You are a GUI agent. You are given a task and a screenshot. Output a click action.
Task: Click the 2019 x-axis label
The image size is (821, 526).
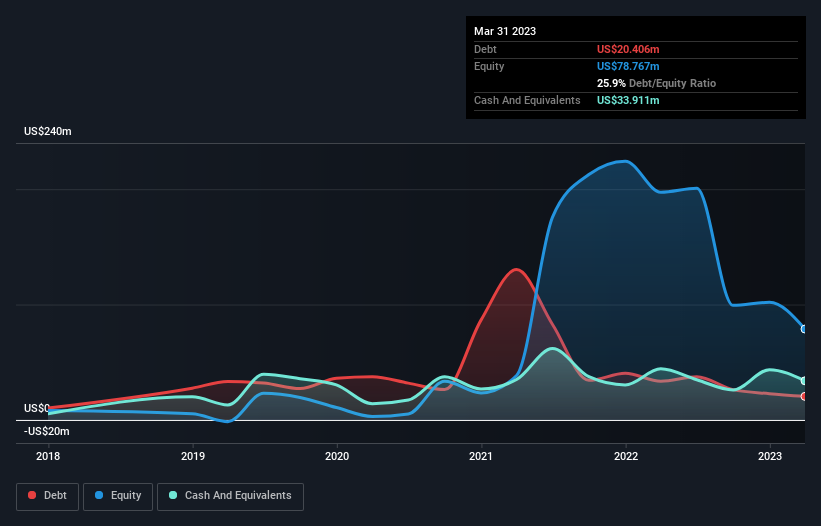193,456
